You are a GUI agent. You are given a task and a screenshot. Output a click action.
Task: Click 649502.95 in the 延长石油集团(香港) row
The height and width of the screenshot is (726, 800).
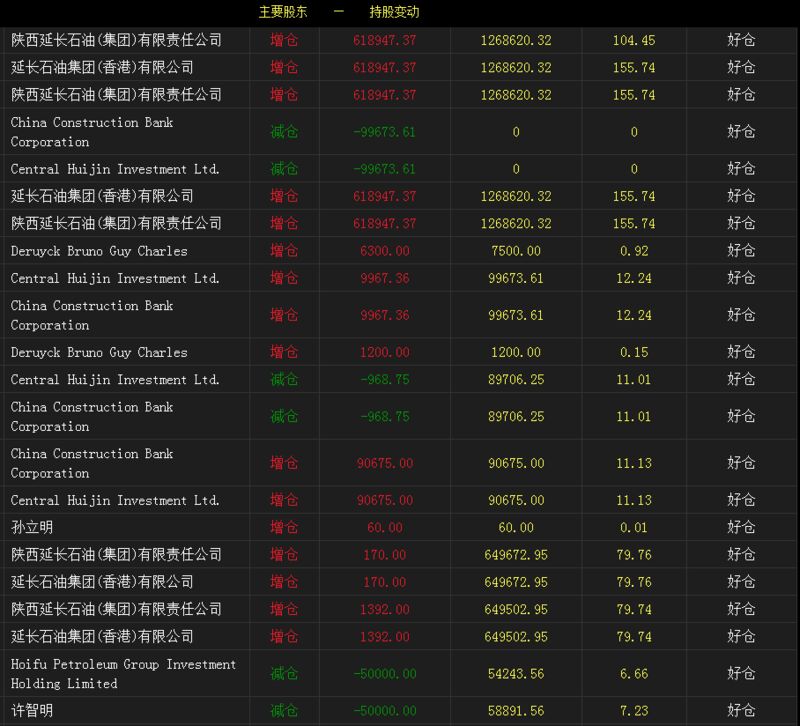[x=516, y=637]
